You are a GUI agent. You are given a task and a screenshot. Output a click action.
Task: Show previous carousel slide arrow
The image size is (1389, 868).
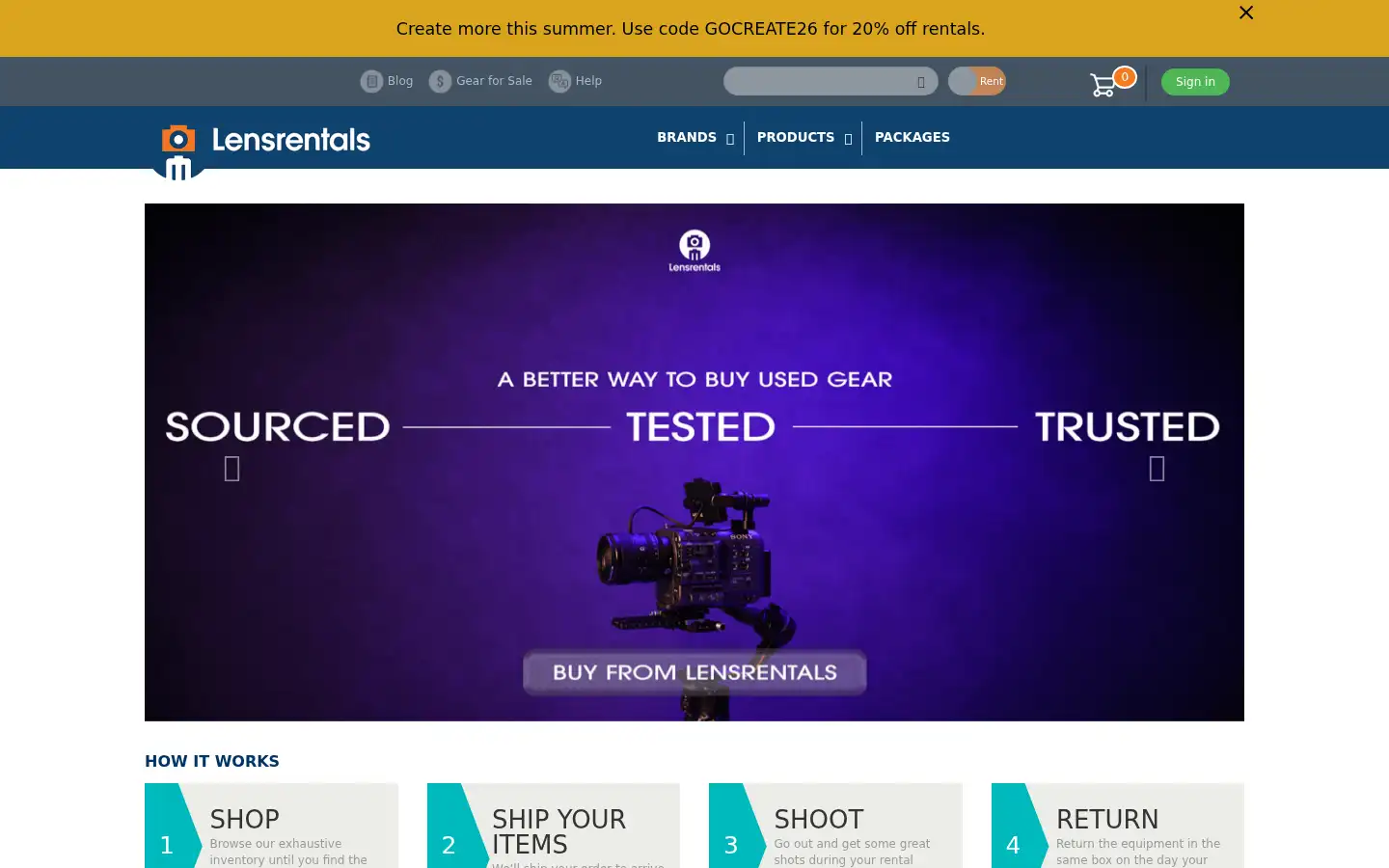coord(231,469)
